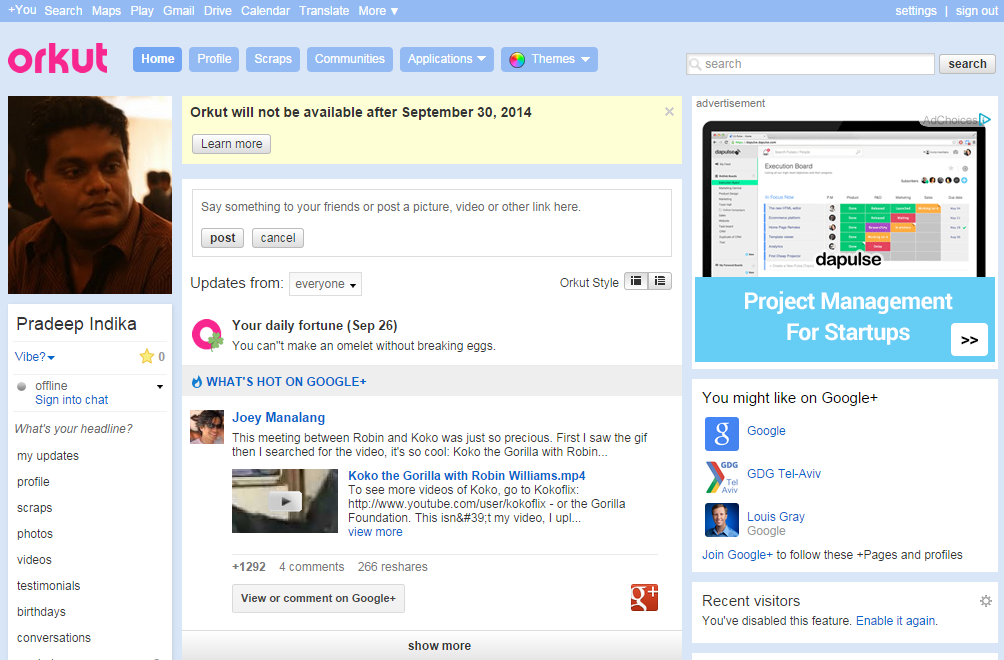Click Joey Manalang's avatar thumbnail
The image size is (1004, 660).
[207, 427]
